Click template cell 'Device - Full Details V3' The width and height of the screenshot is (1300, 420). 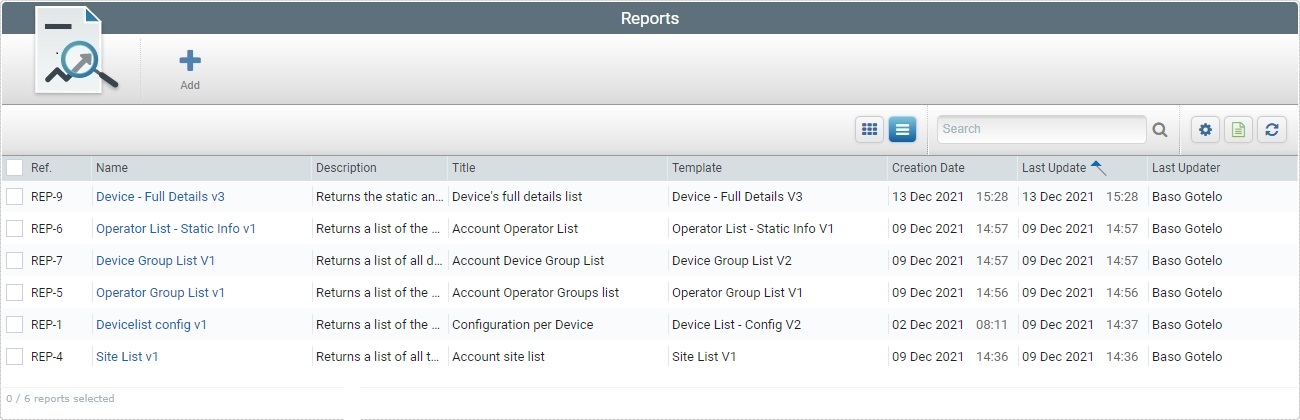[737, 197]
